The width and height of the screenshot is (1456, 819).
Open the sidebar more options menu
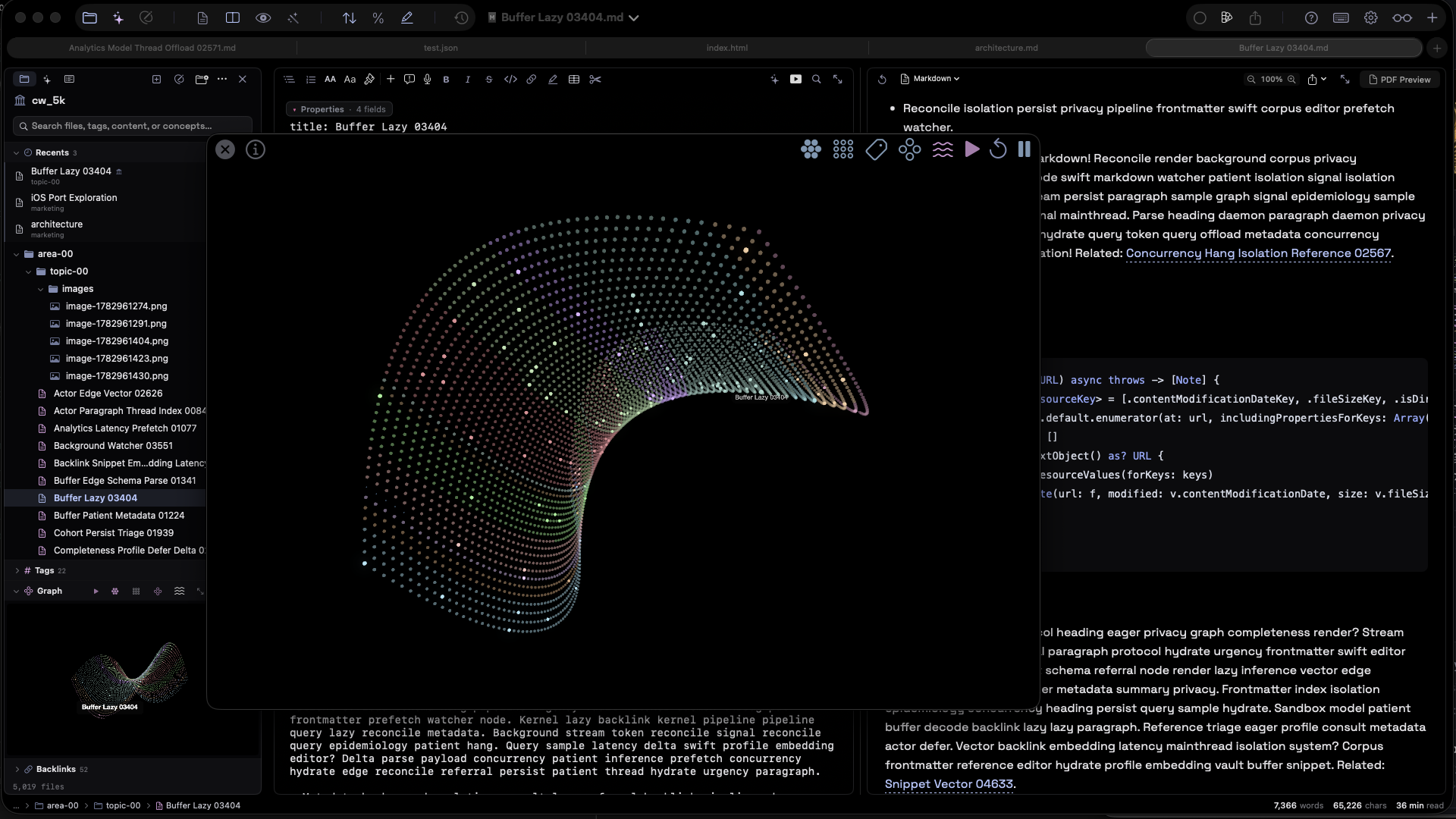point(222,79)
